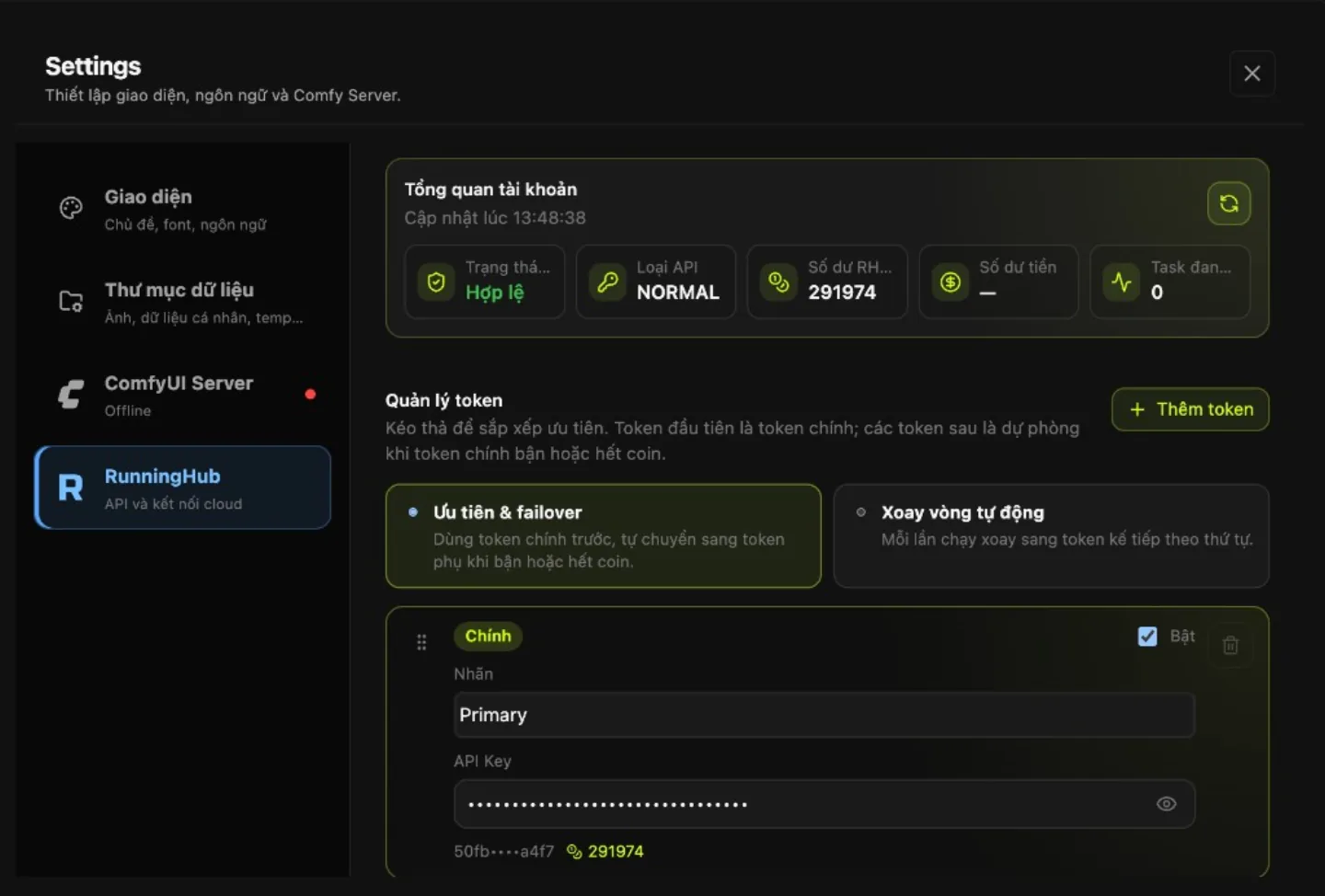Image resolution: width=1325 pixels, height=896 pixels.
Task: Delete the Primary token with trash icon
Action: click(x=1230, y=645)
